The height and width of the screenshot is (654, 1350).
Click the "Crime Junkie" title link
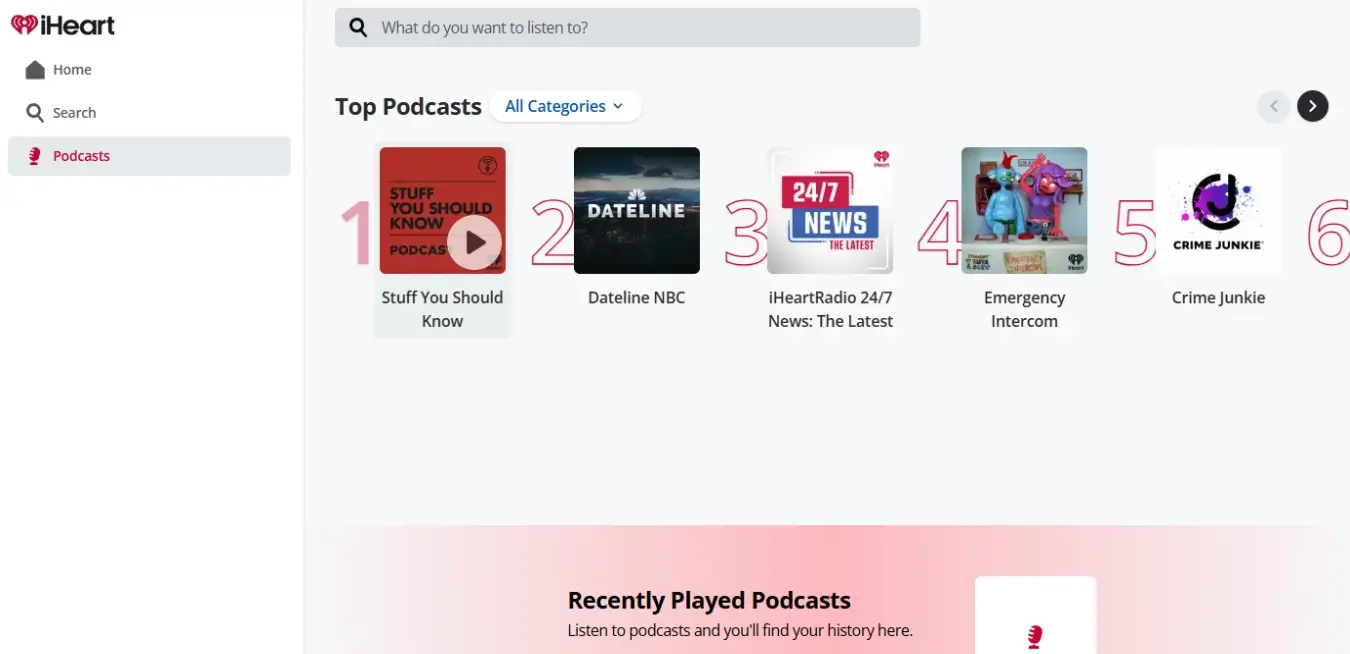point(1218,298)
